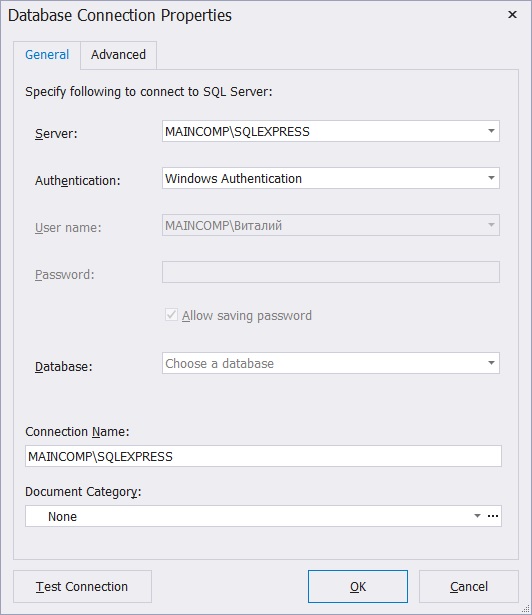Expand the Authentication dropdown arrow

point(491,178)
